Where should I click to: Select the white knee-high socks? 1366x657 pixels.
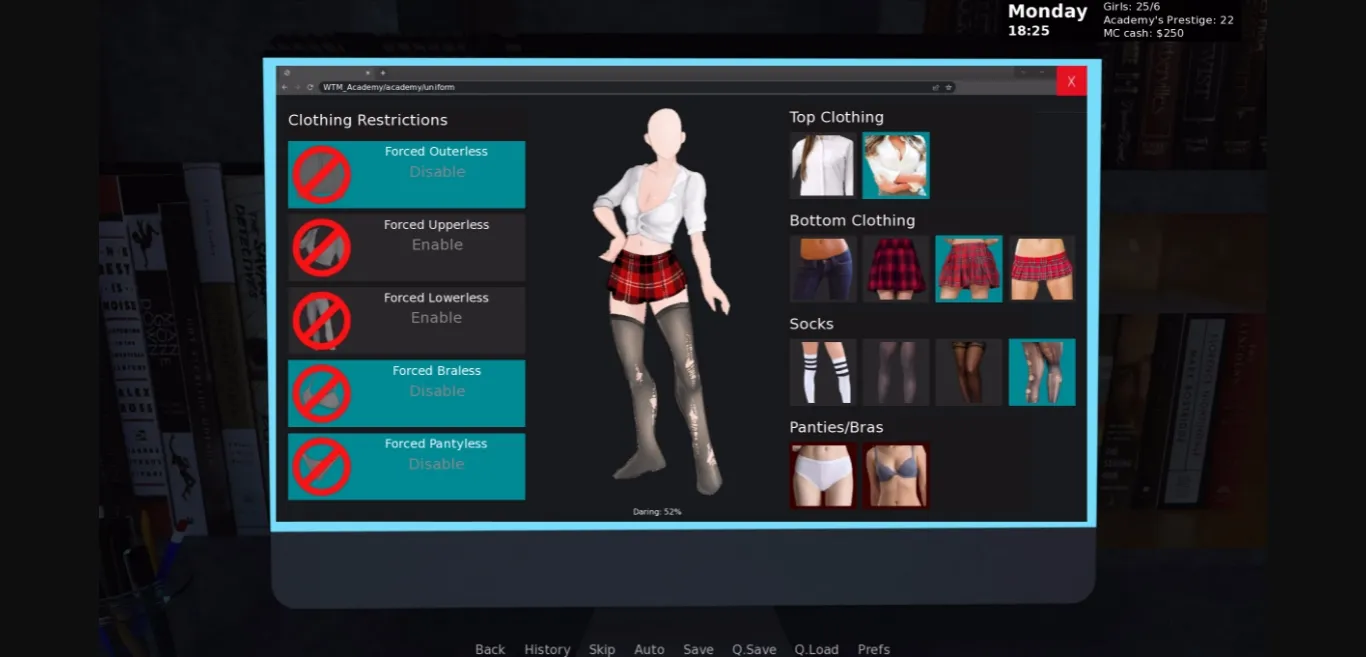click(x=822, y=372)
